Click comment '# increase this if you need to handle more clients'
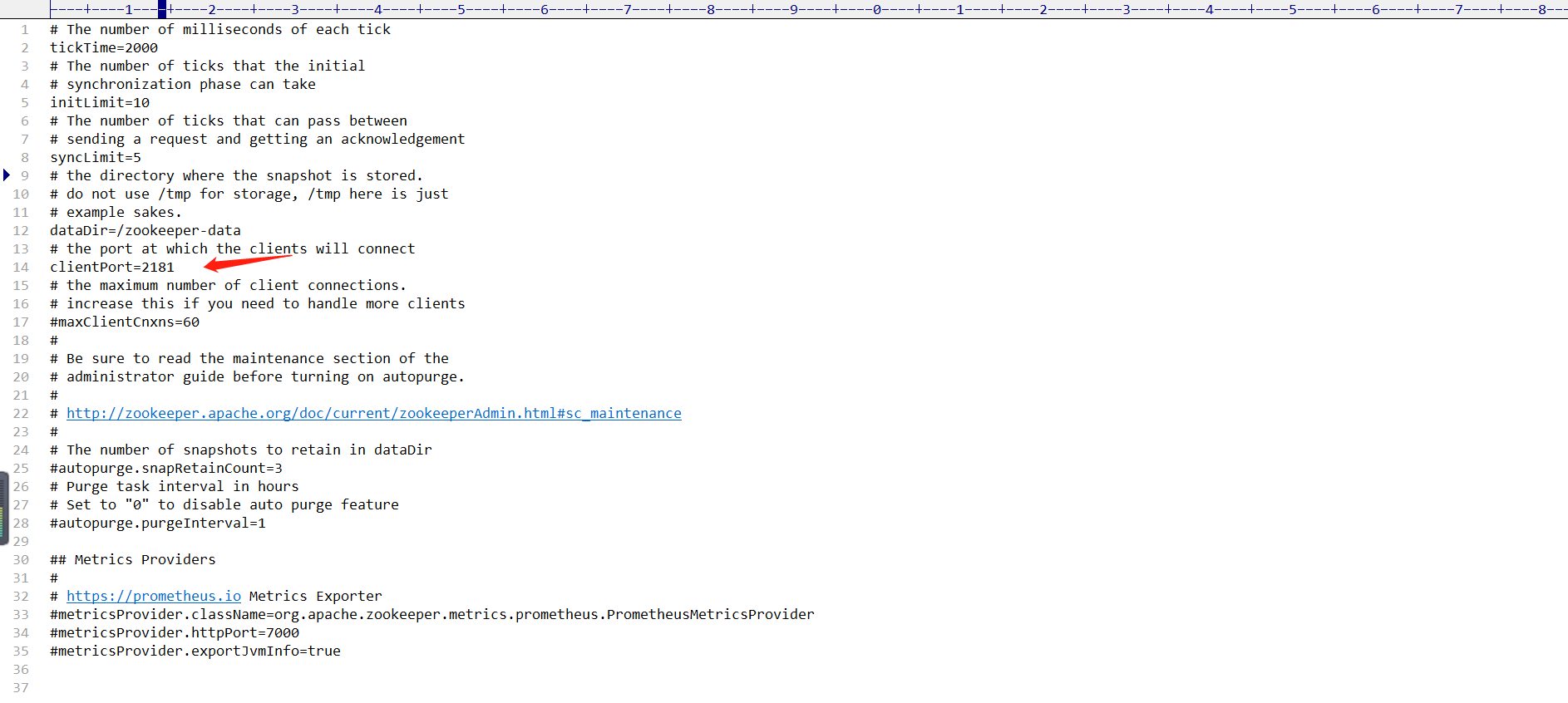Image resolution: width=1568 pixels, height=703 pixels. click(258, 303)
